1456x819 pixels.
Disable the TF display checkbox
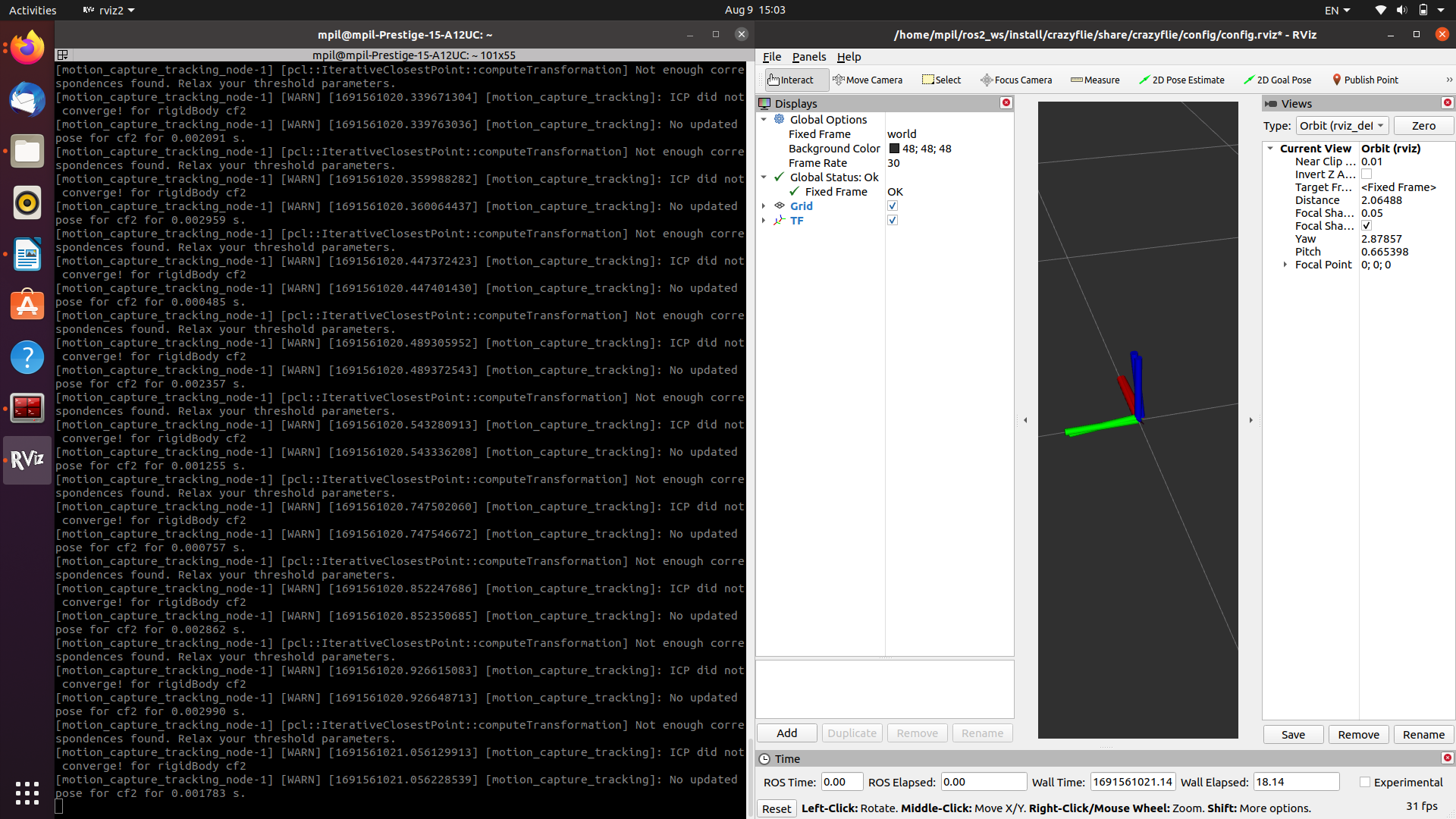point(893,220)
